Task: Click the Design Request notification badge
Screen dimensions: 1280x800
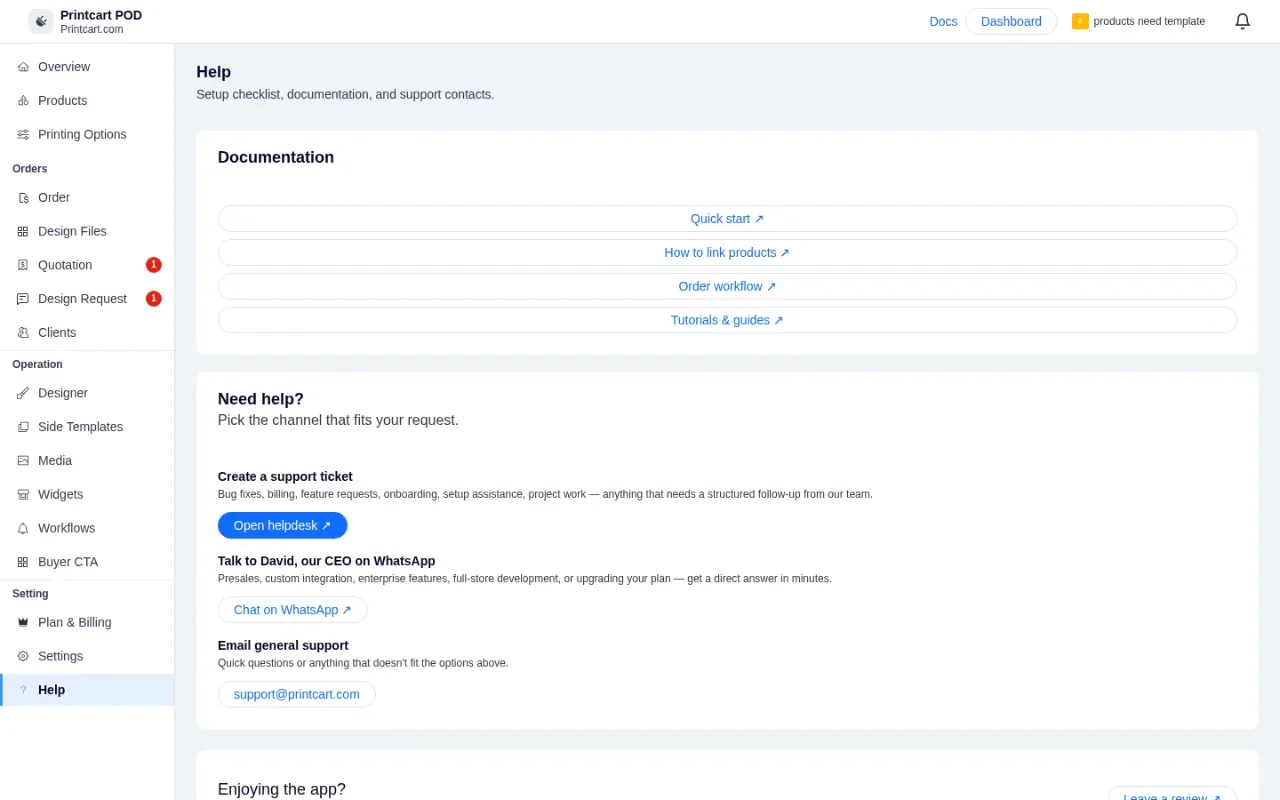Action: 154,299
